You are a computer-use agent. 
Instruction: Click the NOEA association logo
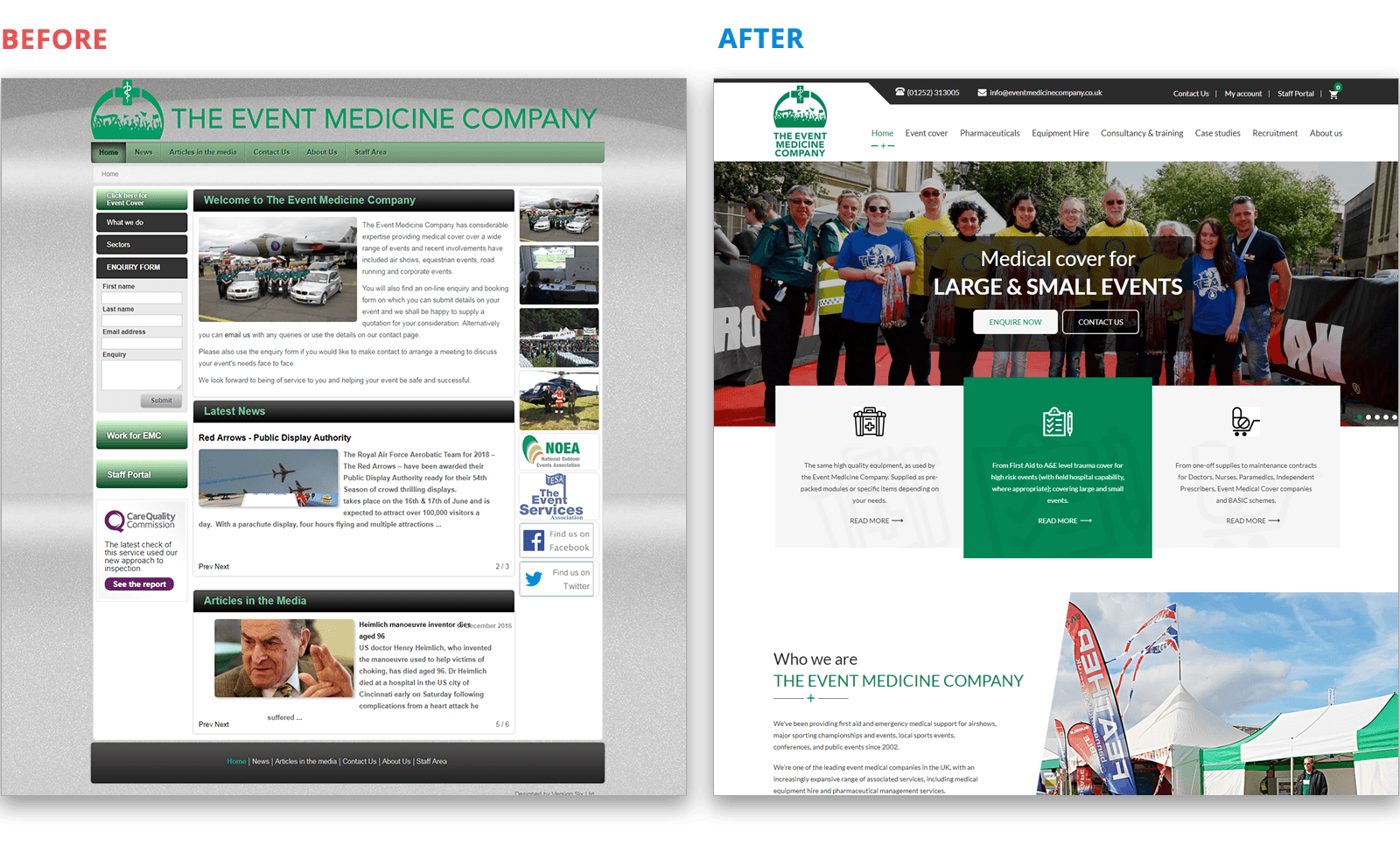click(557, 450)
